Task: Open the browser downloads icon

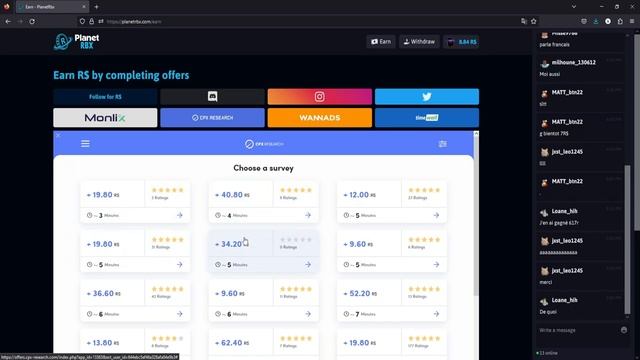Action: tap(596, 21)
